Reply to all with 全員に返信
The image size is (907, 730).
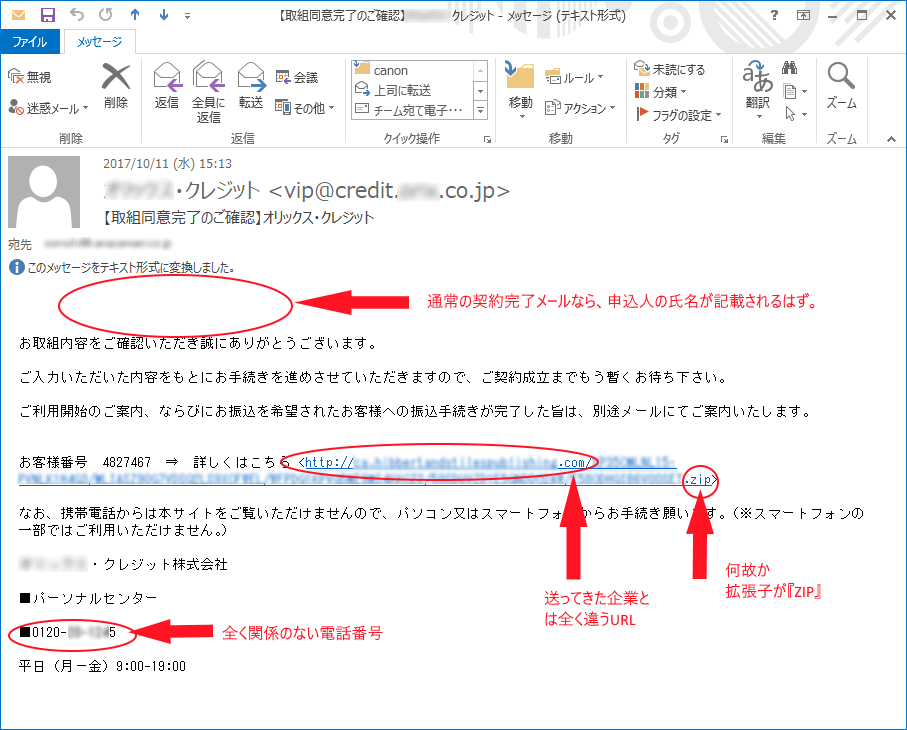click(x=208, y=93)
